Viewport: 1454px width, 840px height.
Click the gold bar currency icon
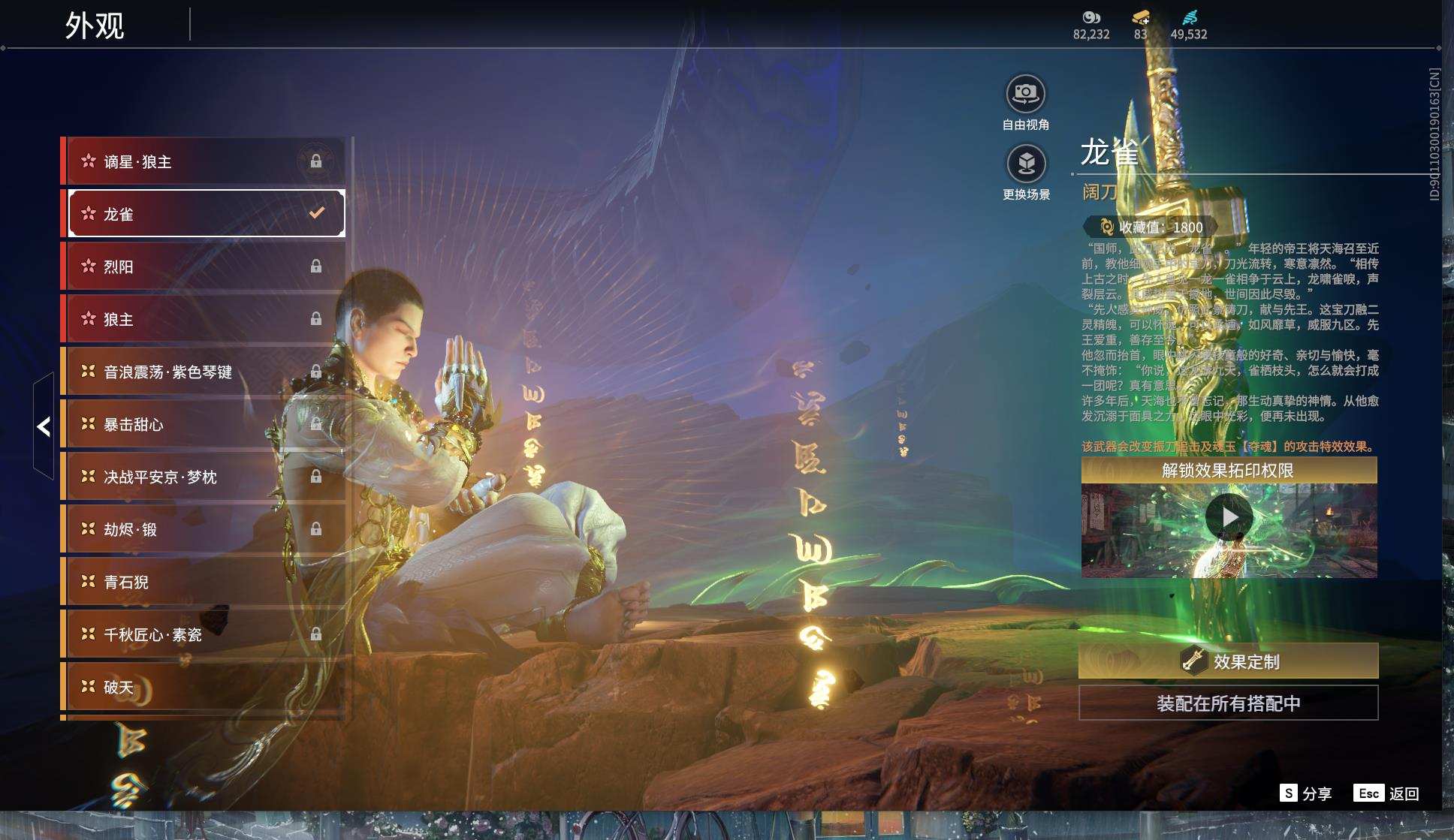point(1141,17)
